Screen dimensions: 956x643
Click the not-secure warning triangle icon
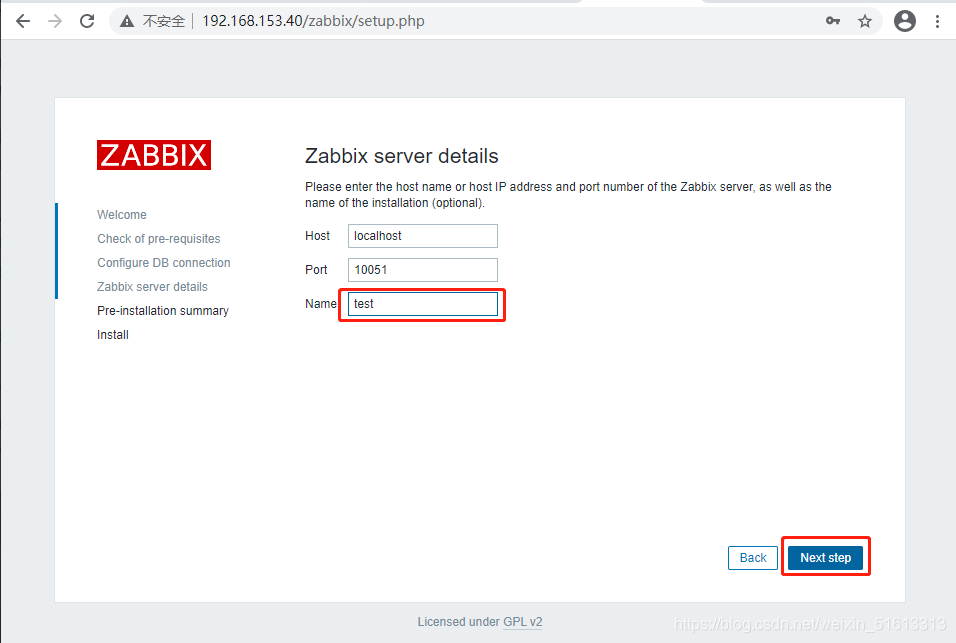click(127, 21)
